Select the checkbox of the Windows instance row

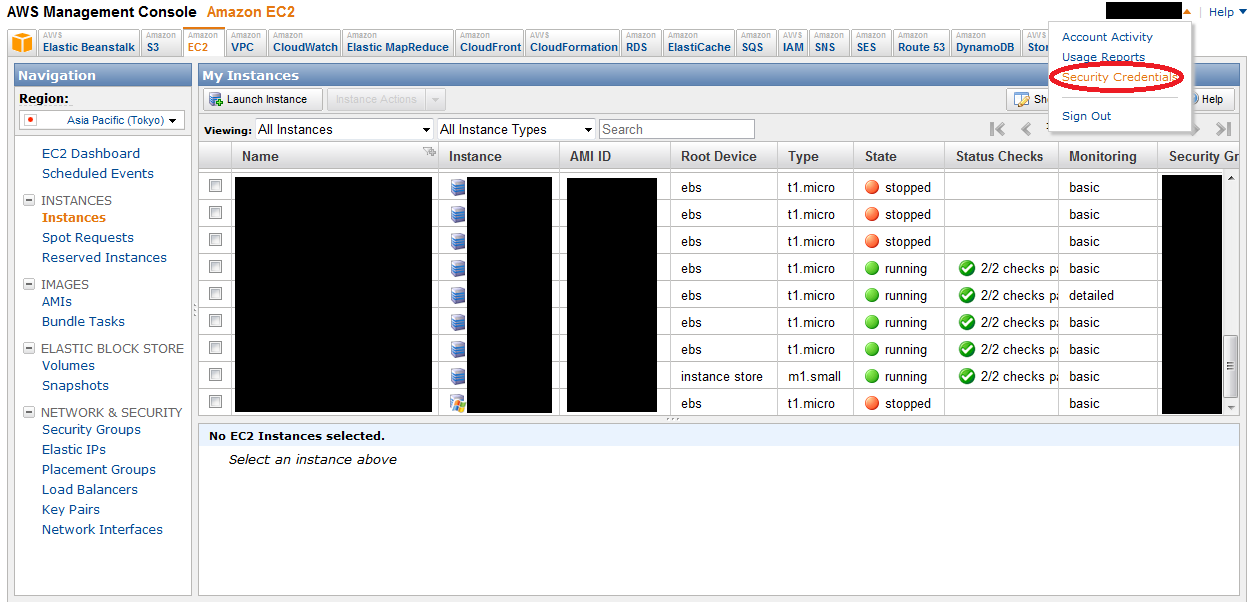[215, 401]
